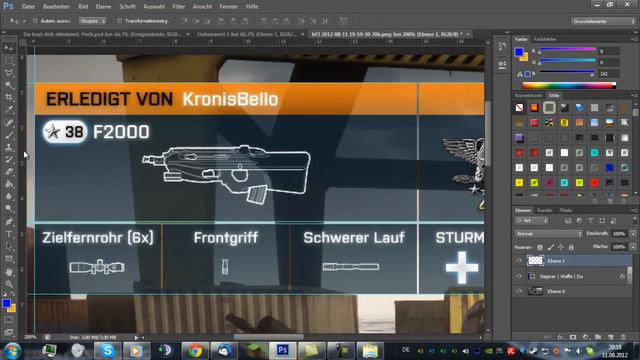Open the Fenster menu
This screenshot has height=360, width=640.
(x=228, y=7)
